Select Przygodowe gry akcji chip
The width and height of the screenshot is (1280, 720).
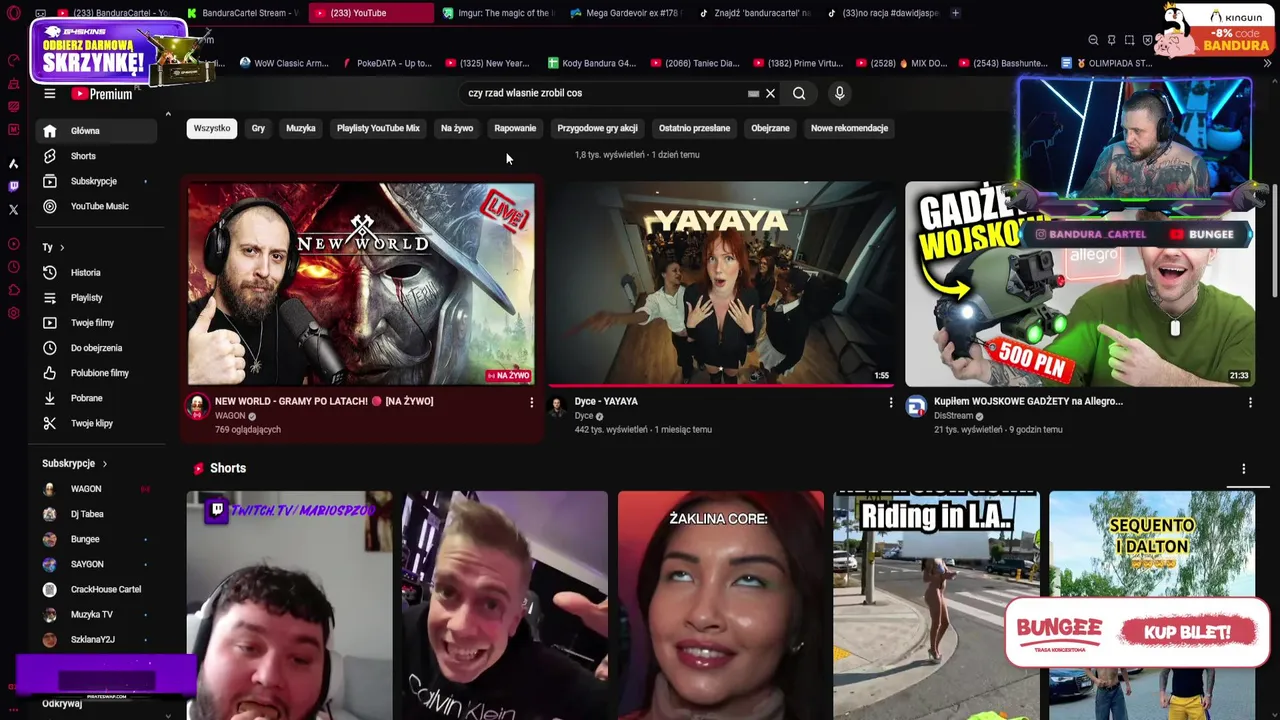click(597, 128)
